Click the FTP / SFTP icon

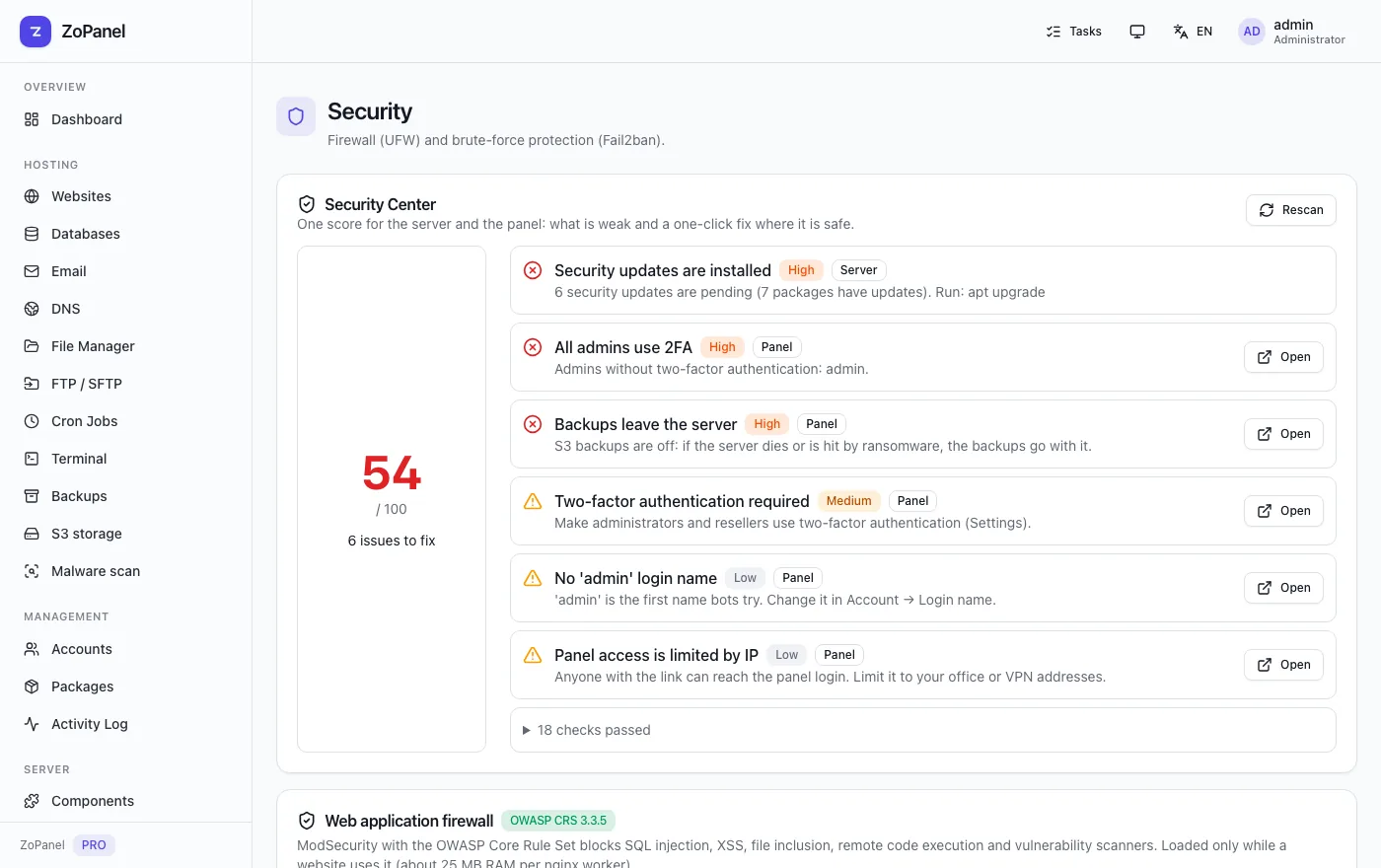[32, 384]
